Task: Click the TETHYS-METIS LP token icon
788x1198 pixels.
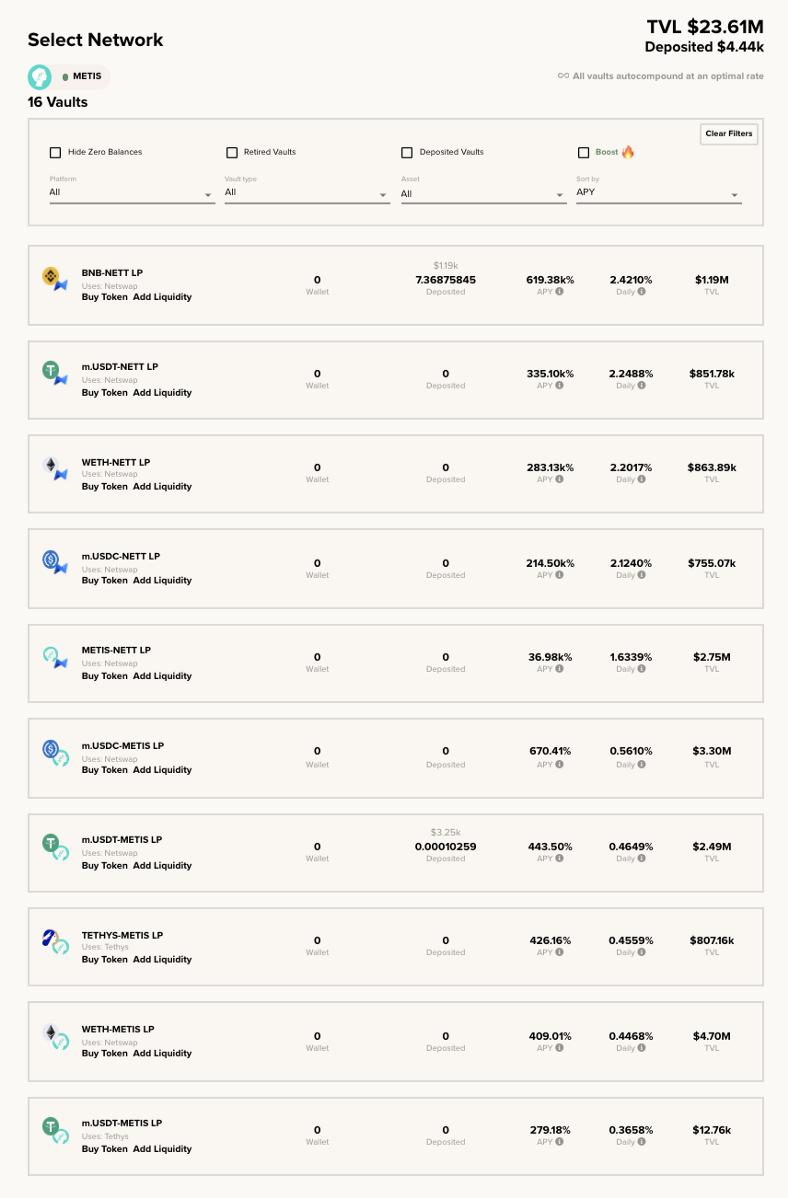Action: (x=54, y=941)
